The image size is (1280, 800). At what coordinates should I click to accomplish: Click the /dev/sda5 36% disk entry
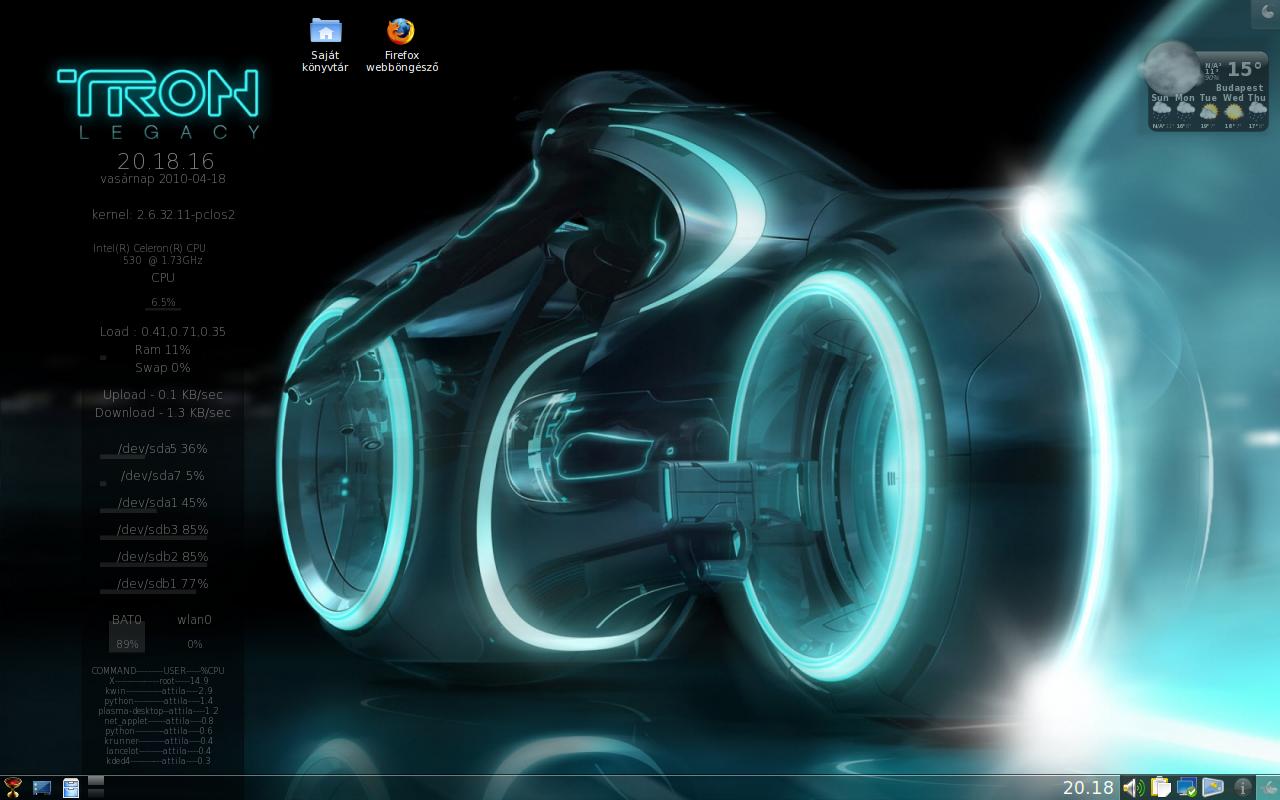163,449
